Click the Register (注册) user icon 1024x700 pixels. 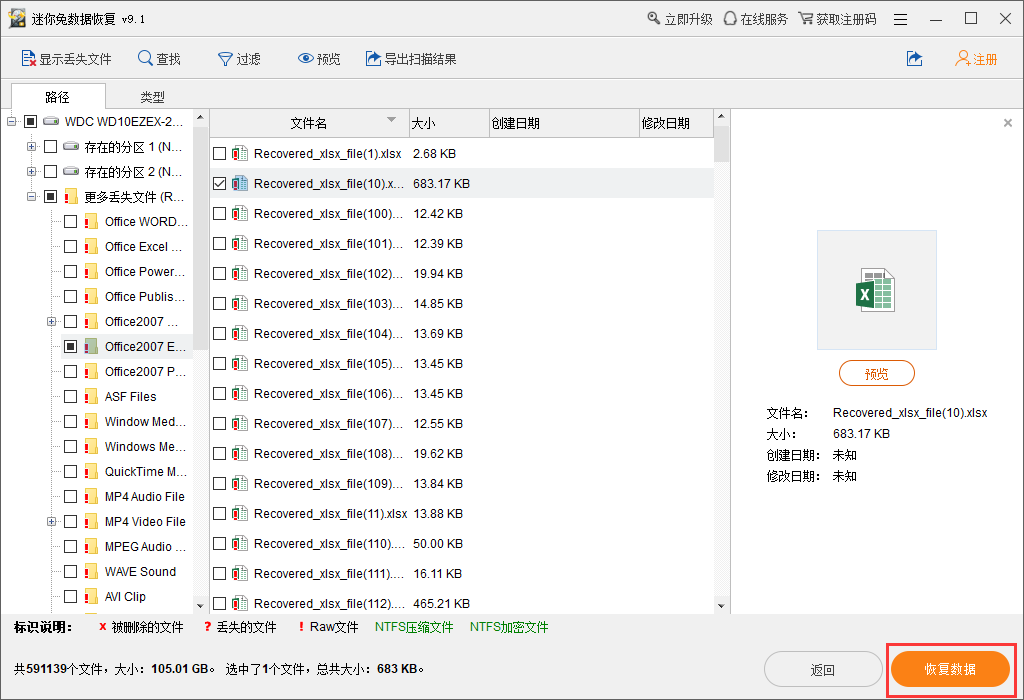pyautogui.click(x=963, y=59)
